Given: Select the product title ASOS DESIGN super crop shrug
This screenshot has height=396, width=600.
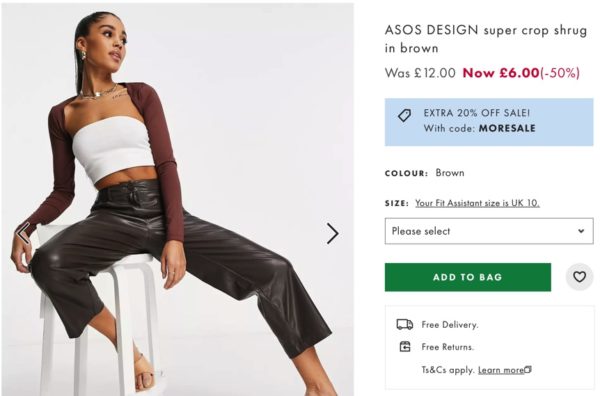Looking at the screenshot, I should [486, 39].
